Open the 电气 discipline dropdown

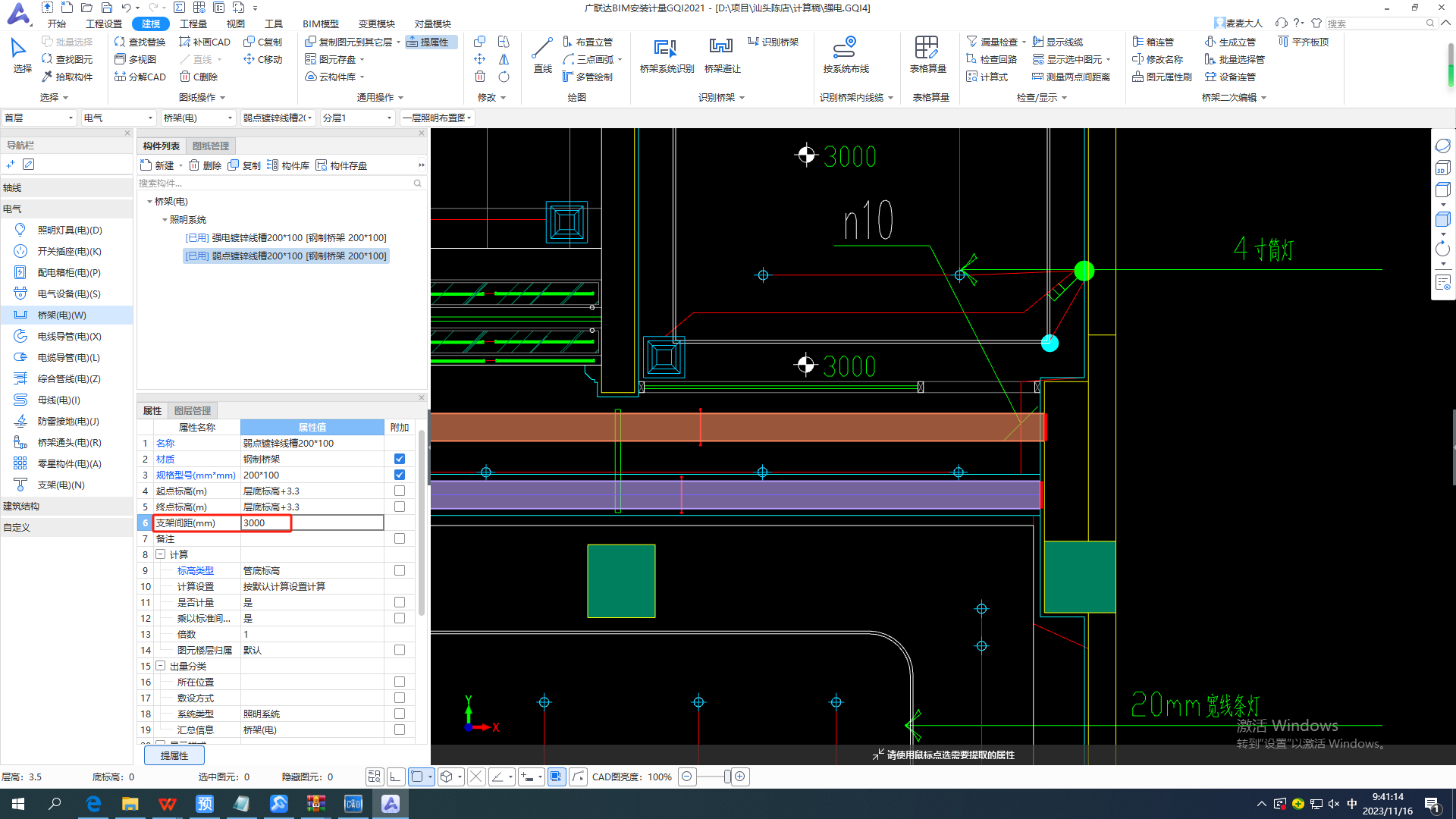point(118,118)
